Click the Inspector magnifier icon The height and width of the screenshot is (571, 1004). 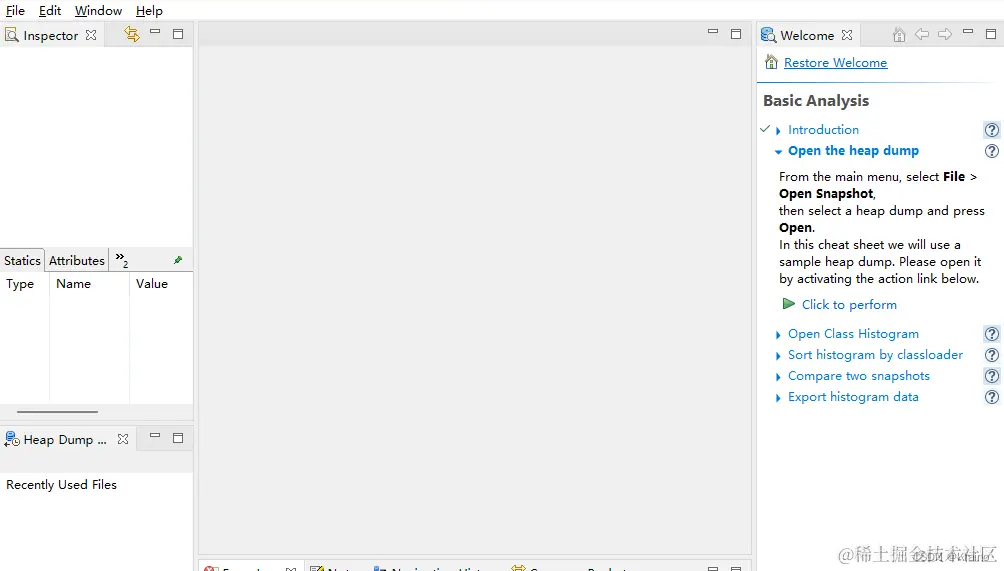coord(12,35)
